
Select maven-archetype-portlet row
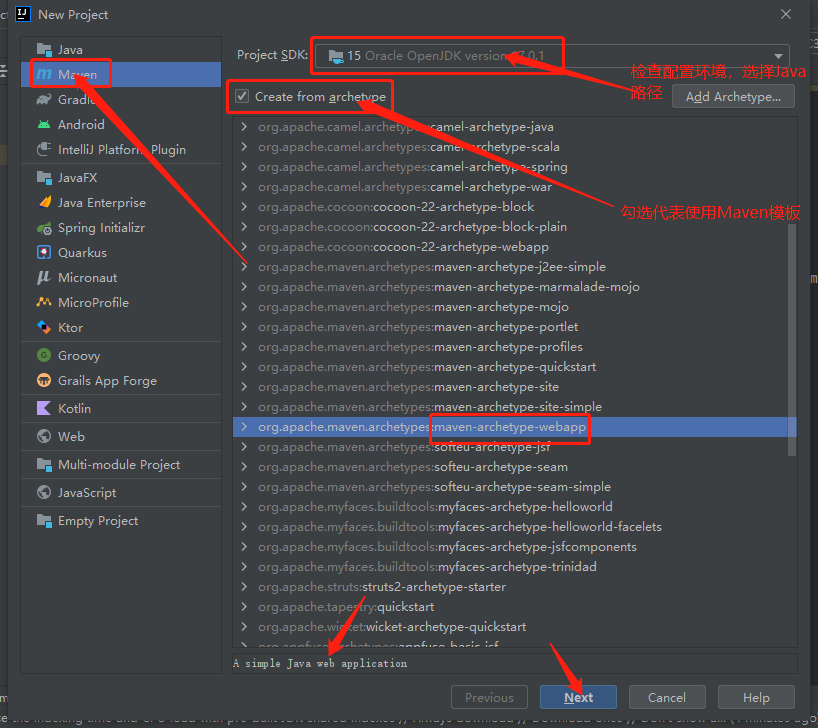pos(514,327)
